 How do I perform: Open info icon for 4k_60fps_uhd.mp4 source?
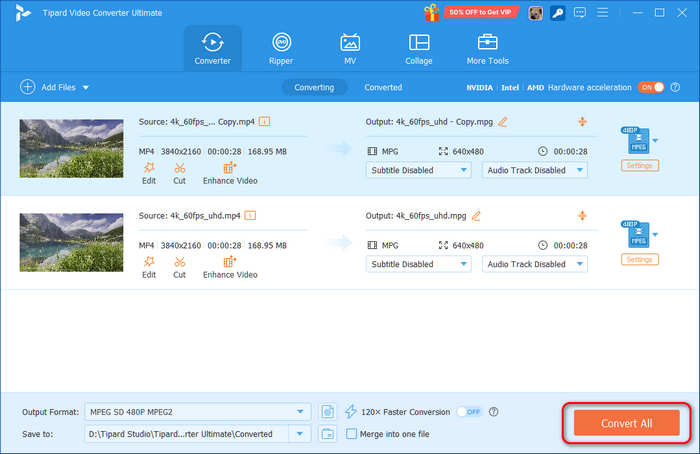(250, 216)
